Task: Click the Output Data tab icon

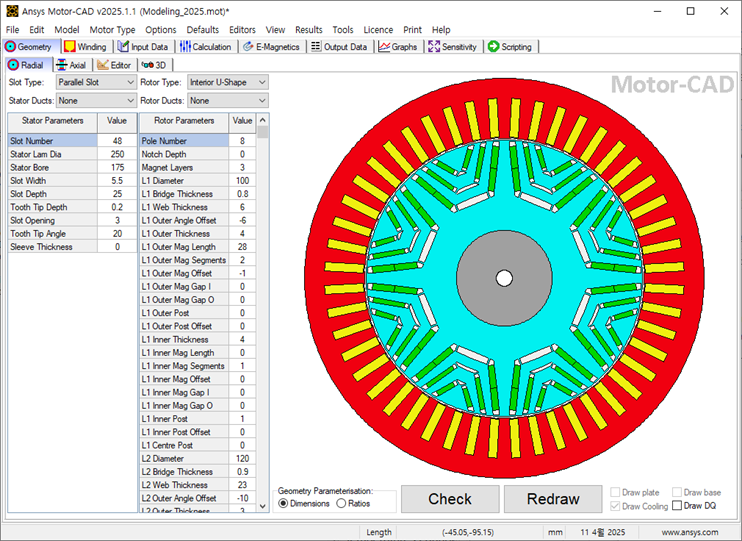Action: pos(316,46)
